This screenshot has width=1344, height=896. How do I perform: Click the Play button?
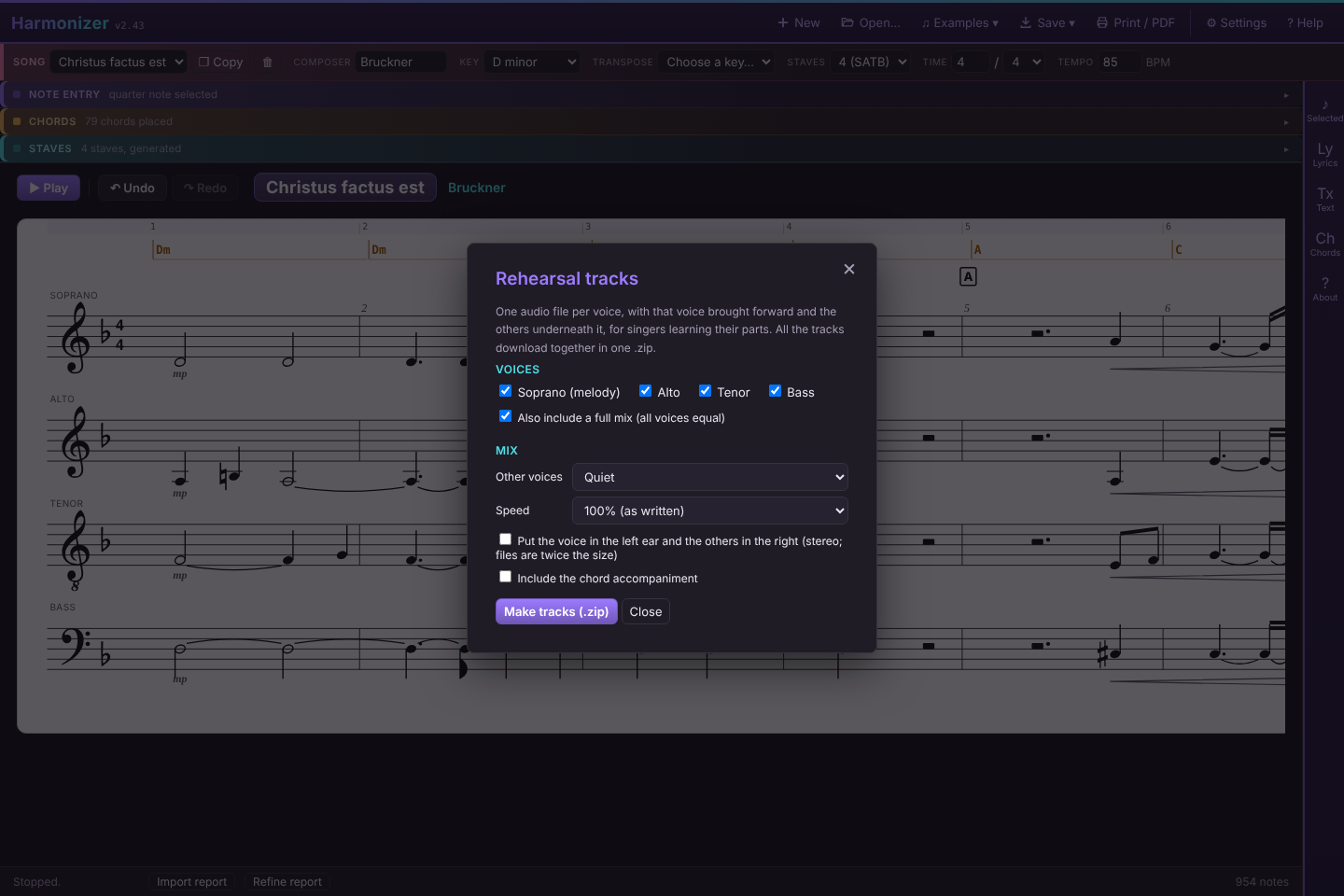pyautogui.click(x=49, y=188)
